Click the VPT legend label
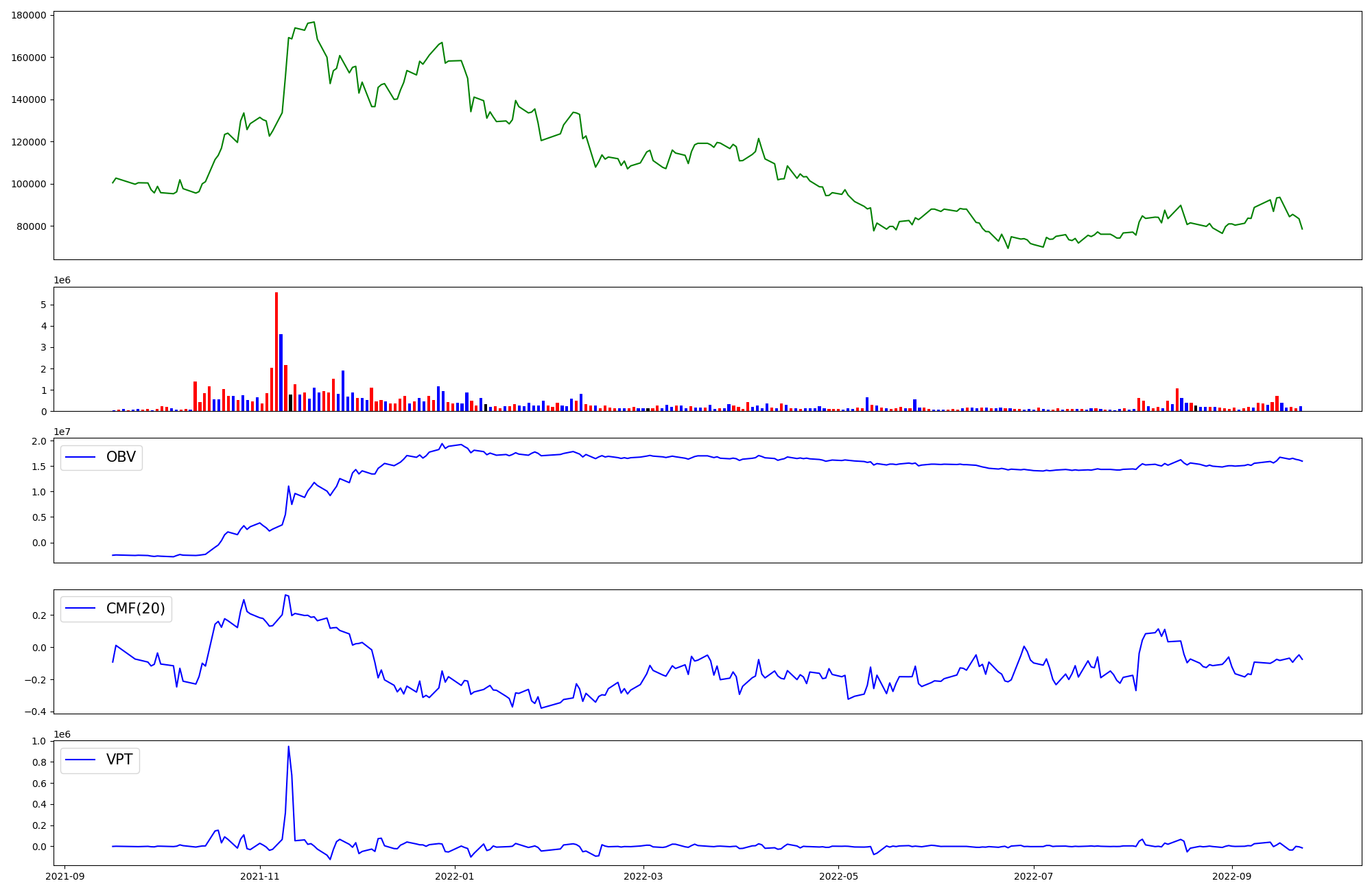Screen dimensions: 1372x892 coord(119,760)
